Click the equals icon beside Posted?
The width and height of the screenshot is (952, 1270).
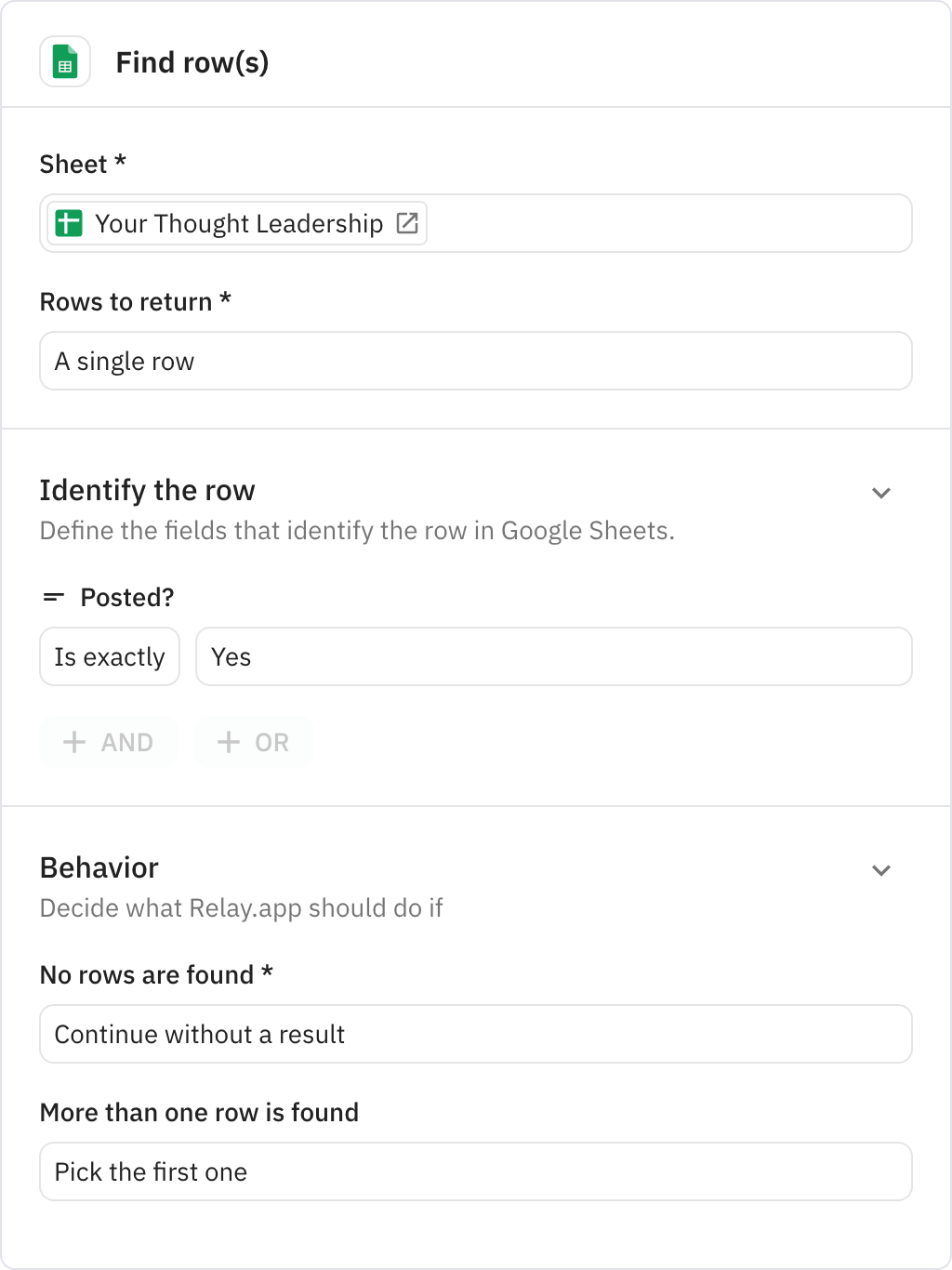coord(54,597)
